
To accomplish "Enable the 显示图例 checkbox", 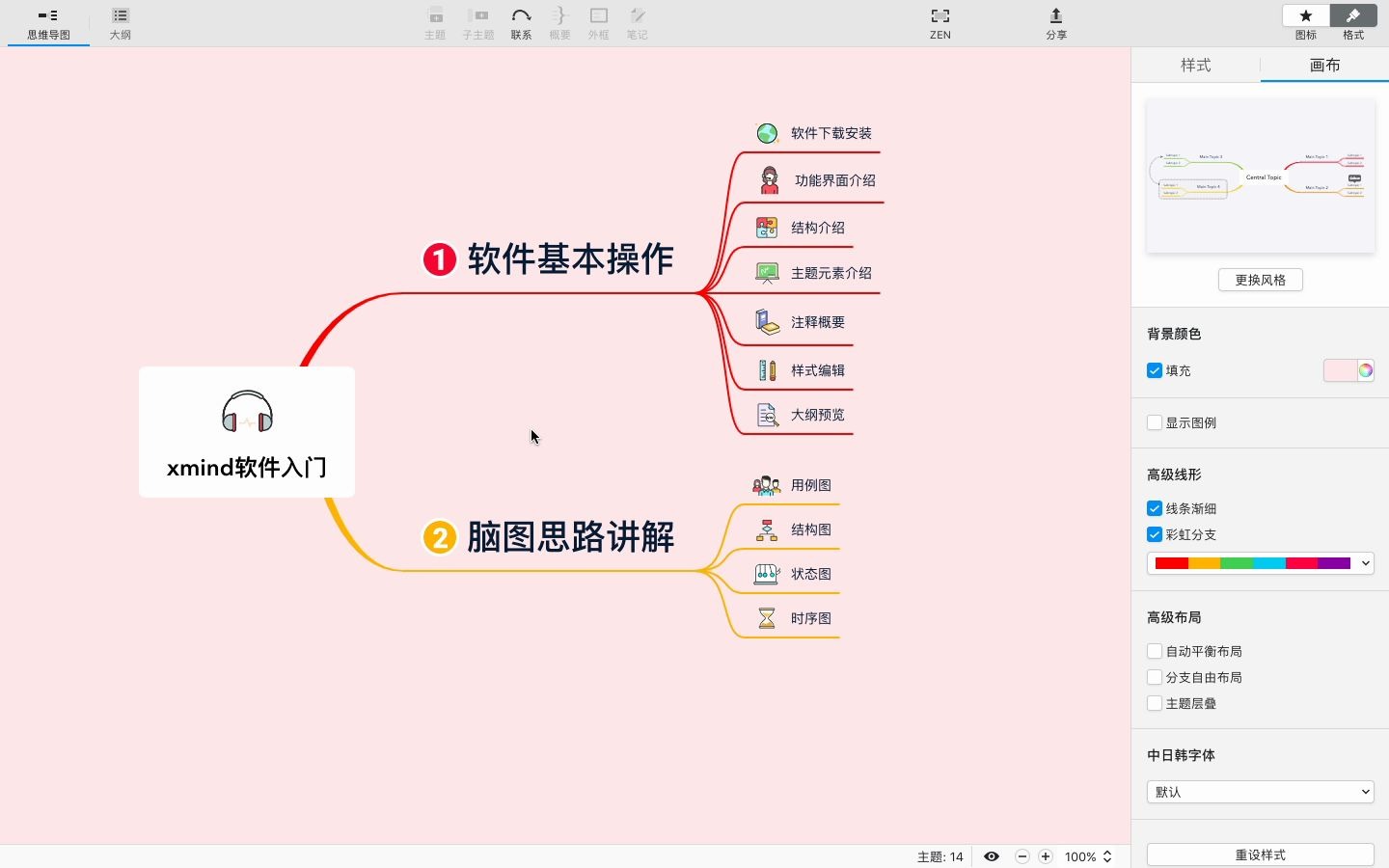I will [x=1155, y=422].
